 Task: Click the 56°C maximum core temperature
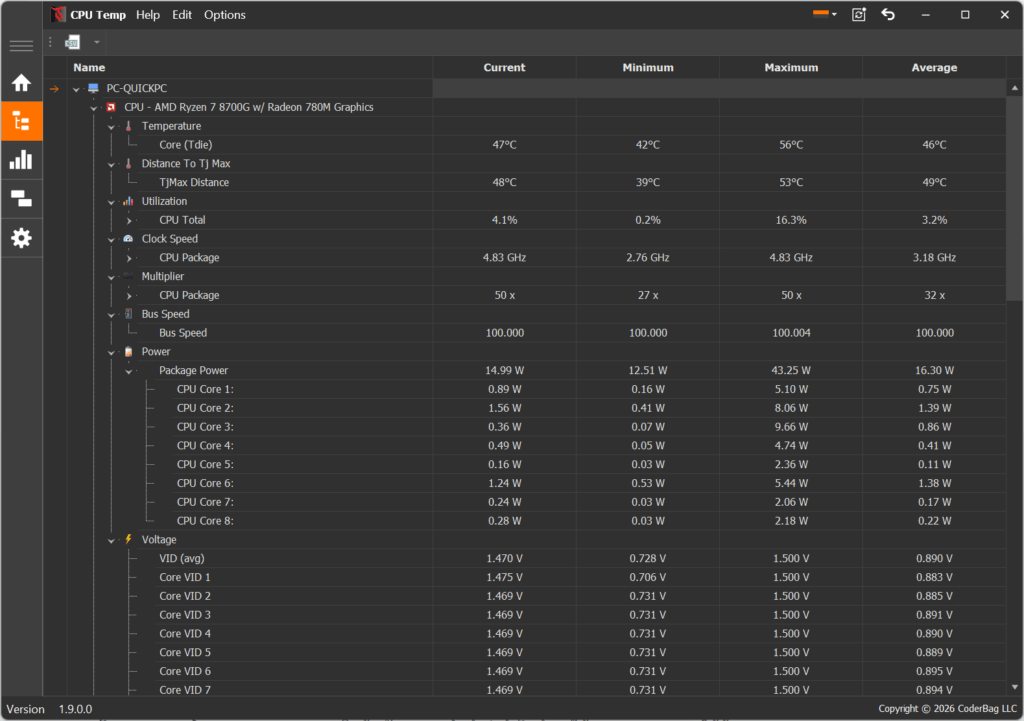[x=791, y=144]
